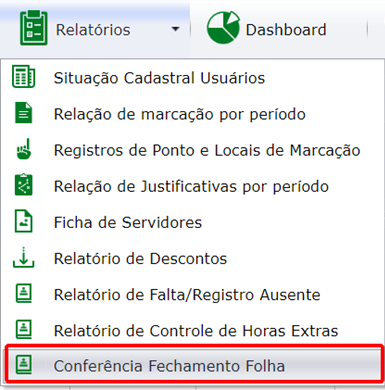Select Situação Cadastral Usuários menu entry

click(192, 78)
